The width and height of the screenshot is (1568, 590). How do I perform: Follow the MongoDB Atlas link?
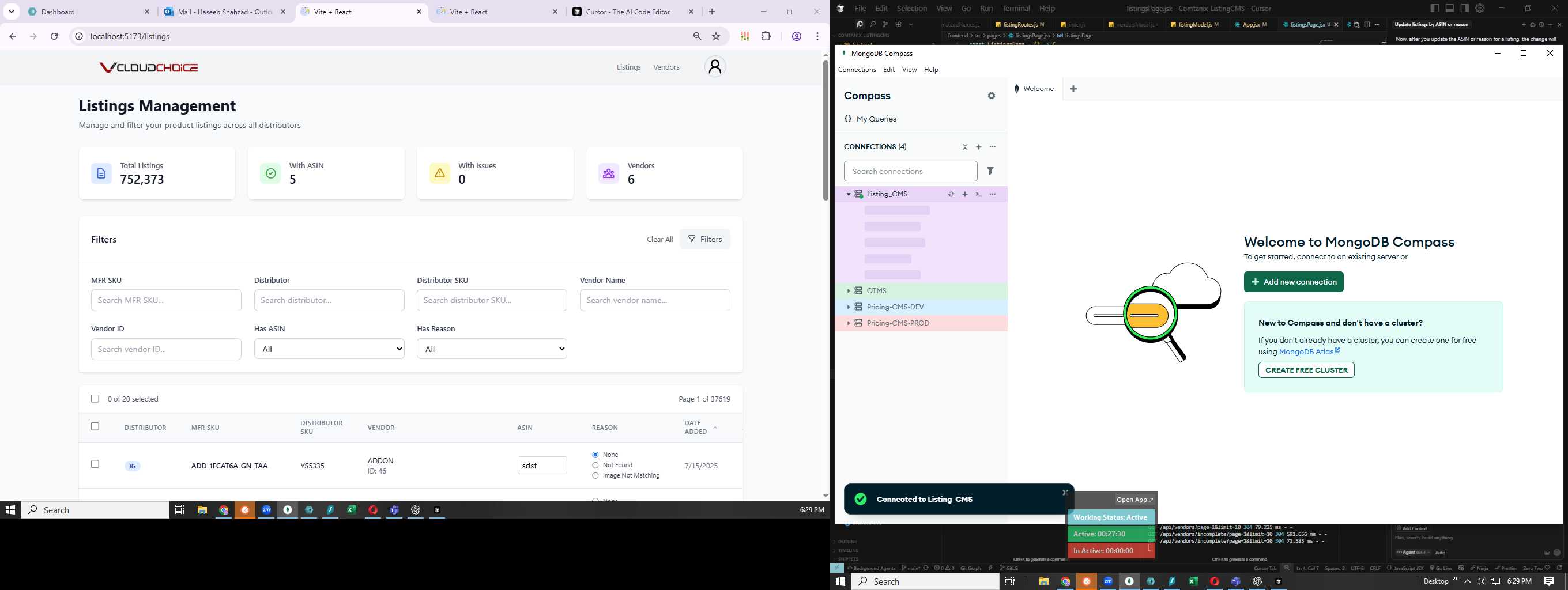pyautogui.click(x=1309, y=351)
